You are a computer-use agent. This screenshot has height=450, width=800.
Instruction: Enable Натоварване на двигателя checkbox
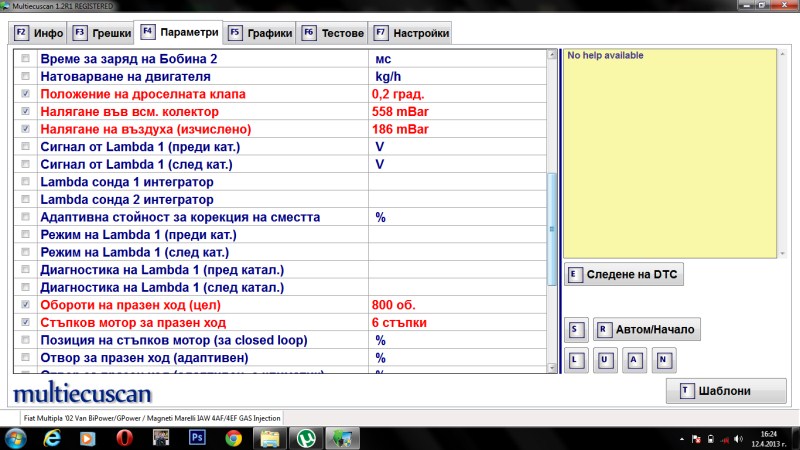point(26,76)
